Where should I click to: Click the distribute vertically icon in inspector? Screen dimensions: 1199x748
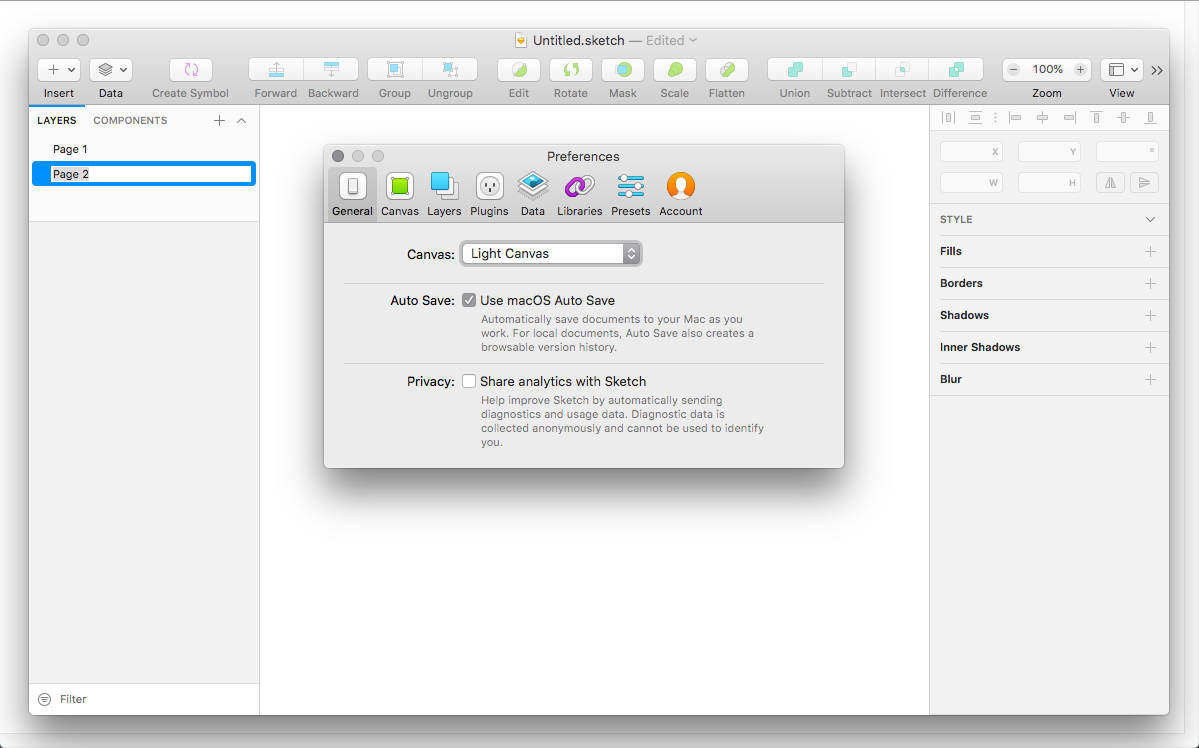[x=975, y=118]
